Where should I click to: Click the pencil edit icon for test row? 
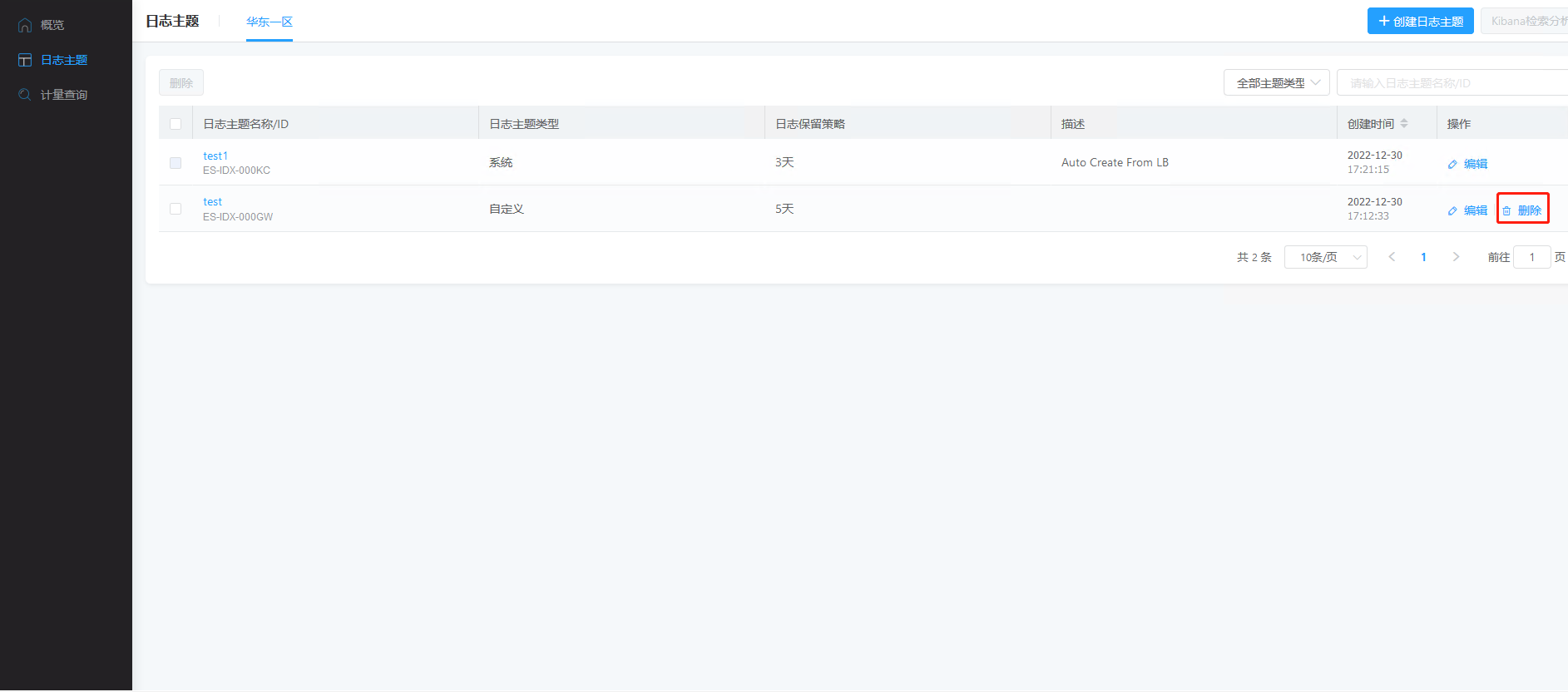1452,211
